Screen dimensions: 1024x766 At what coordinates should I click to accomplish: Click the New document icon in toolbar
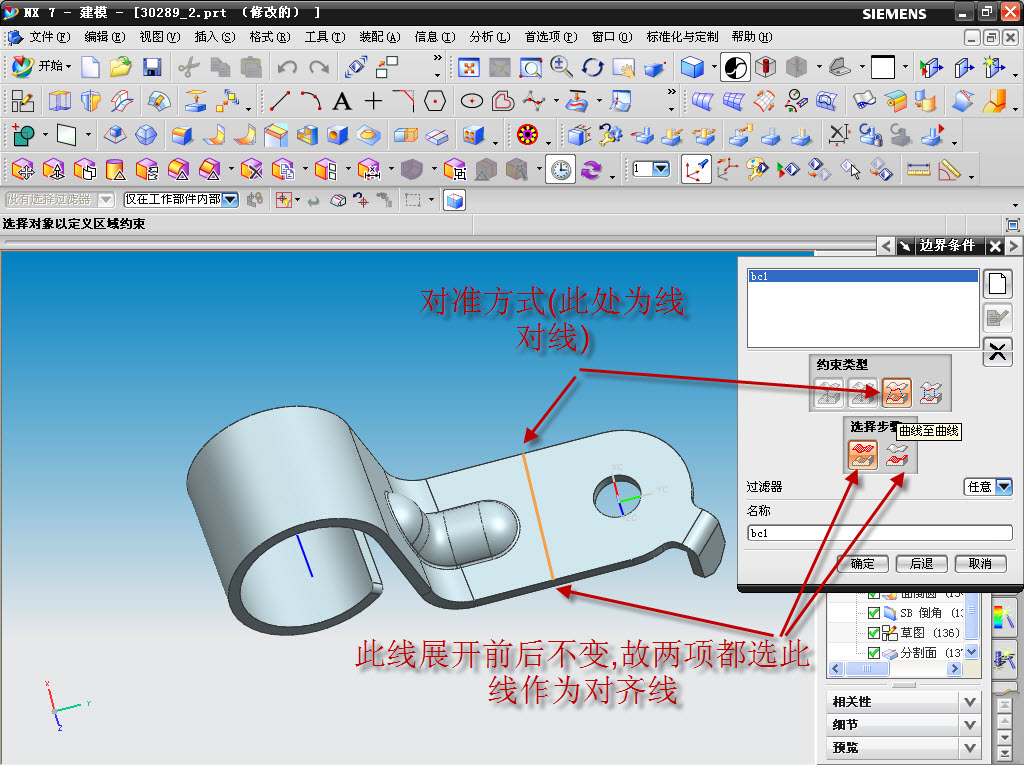pos(90,67)
